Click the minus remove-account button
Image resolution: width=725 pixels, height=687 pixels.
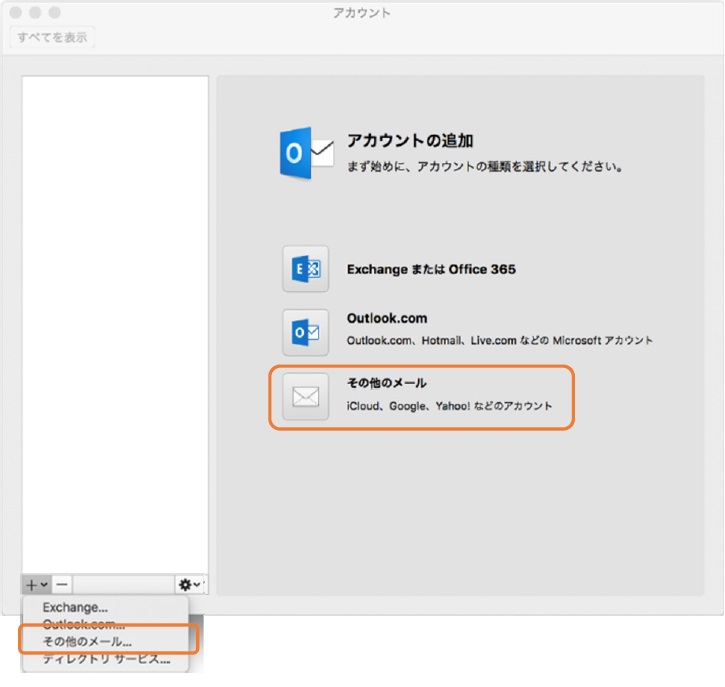pos(62,585)
